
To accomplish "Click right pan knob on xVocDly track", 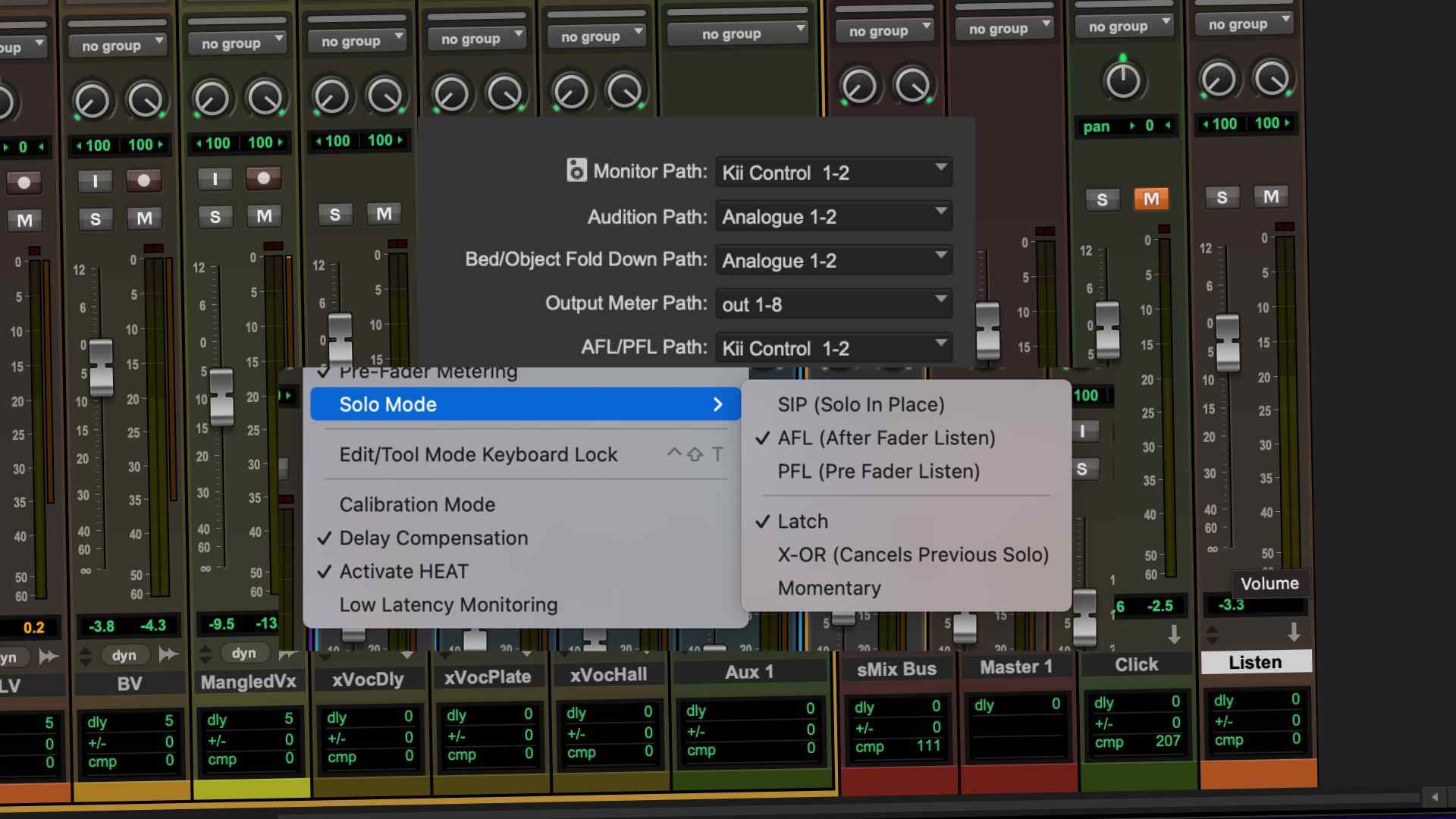I will (385, 96).
